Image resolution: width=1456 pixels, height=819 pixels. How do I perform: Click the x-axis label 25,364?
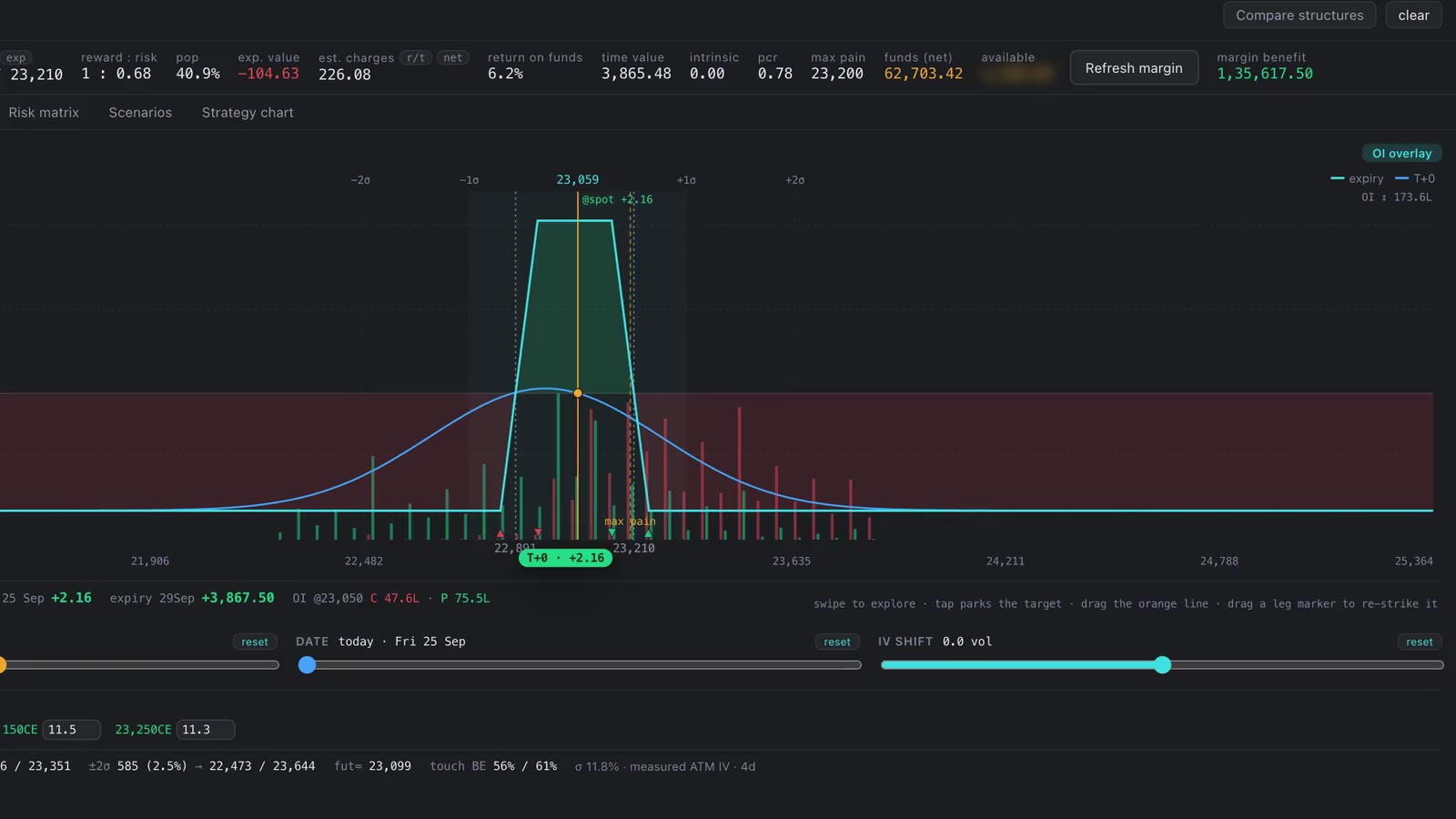[x=1414, y=561]
